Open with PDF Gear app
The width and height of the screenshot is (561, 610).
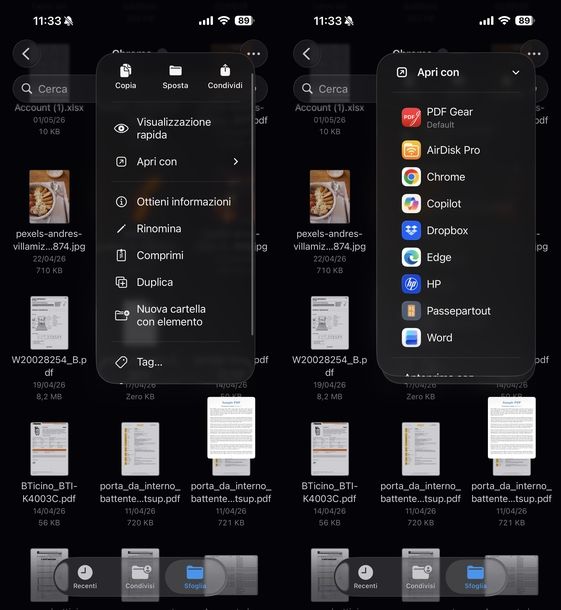[456, 117]
